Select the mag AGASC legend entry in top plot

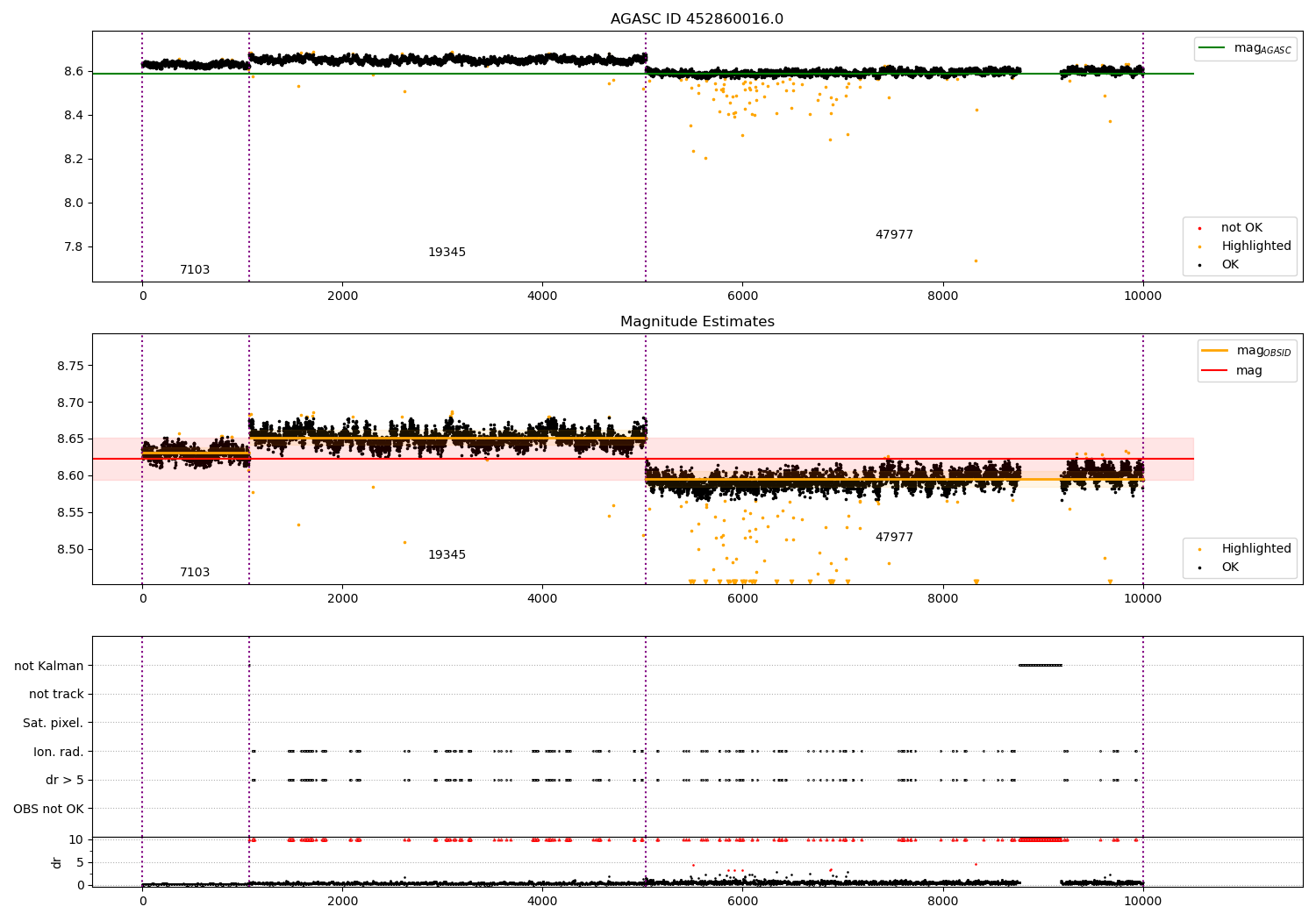tap(1246, 48)
